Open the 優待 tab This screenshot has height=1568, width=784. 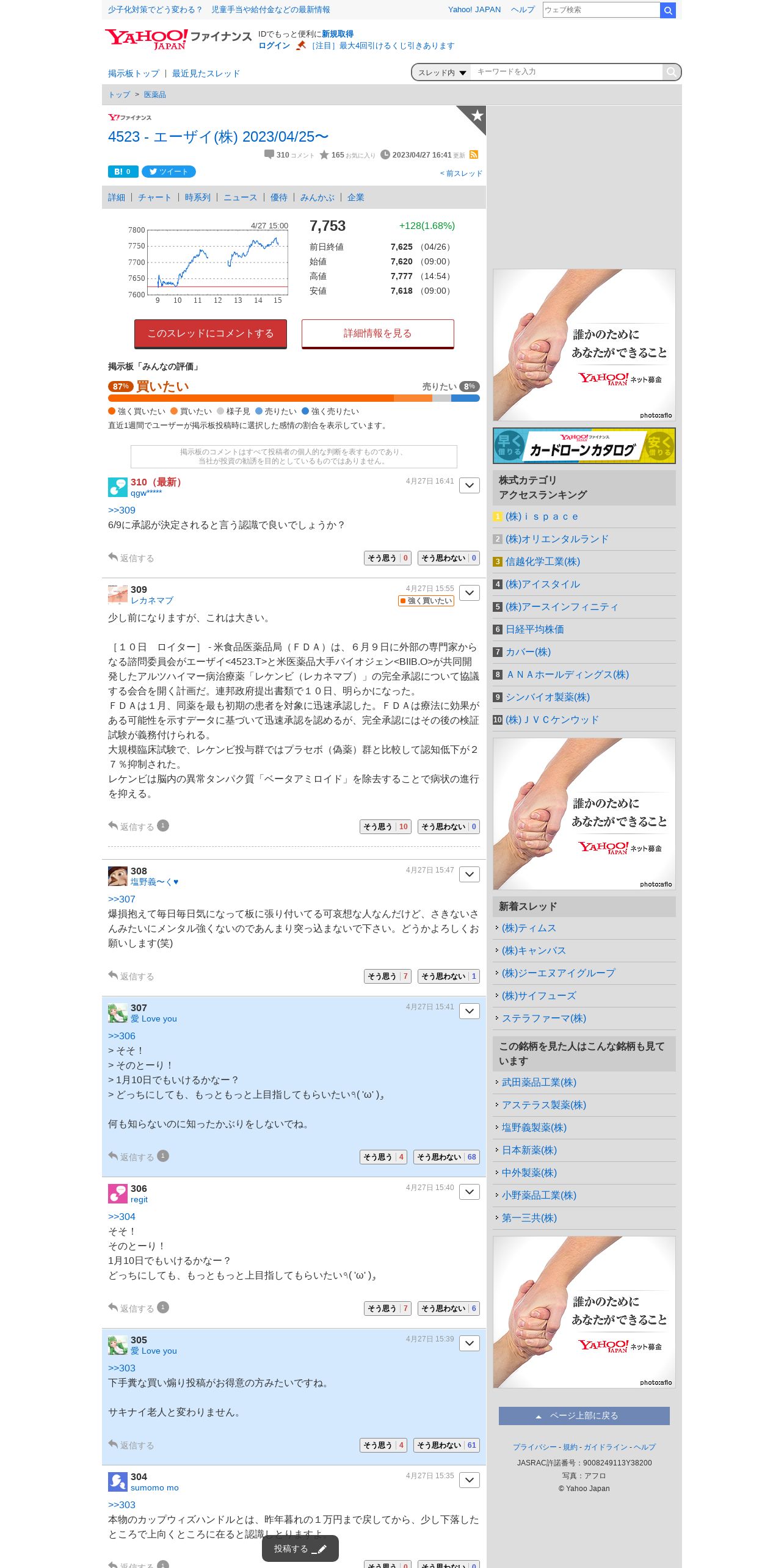[x=278, y=197]
